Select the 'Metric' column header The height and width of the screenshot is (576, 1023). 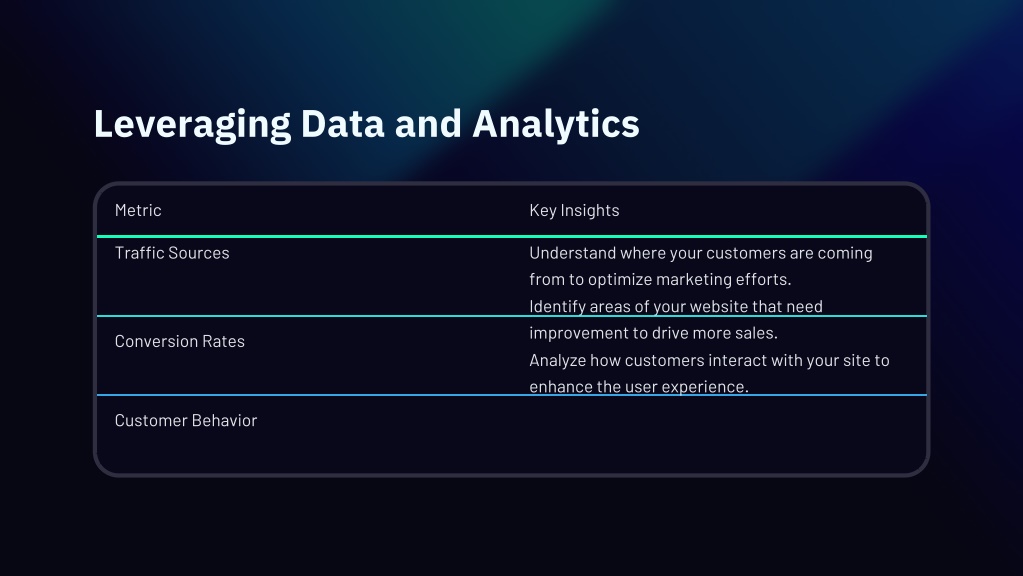(138, 210)
